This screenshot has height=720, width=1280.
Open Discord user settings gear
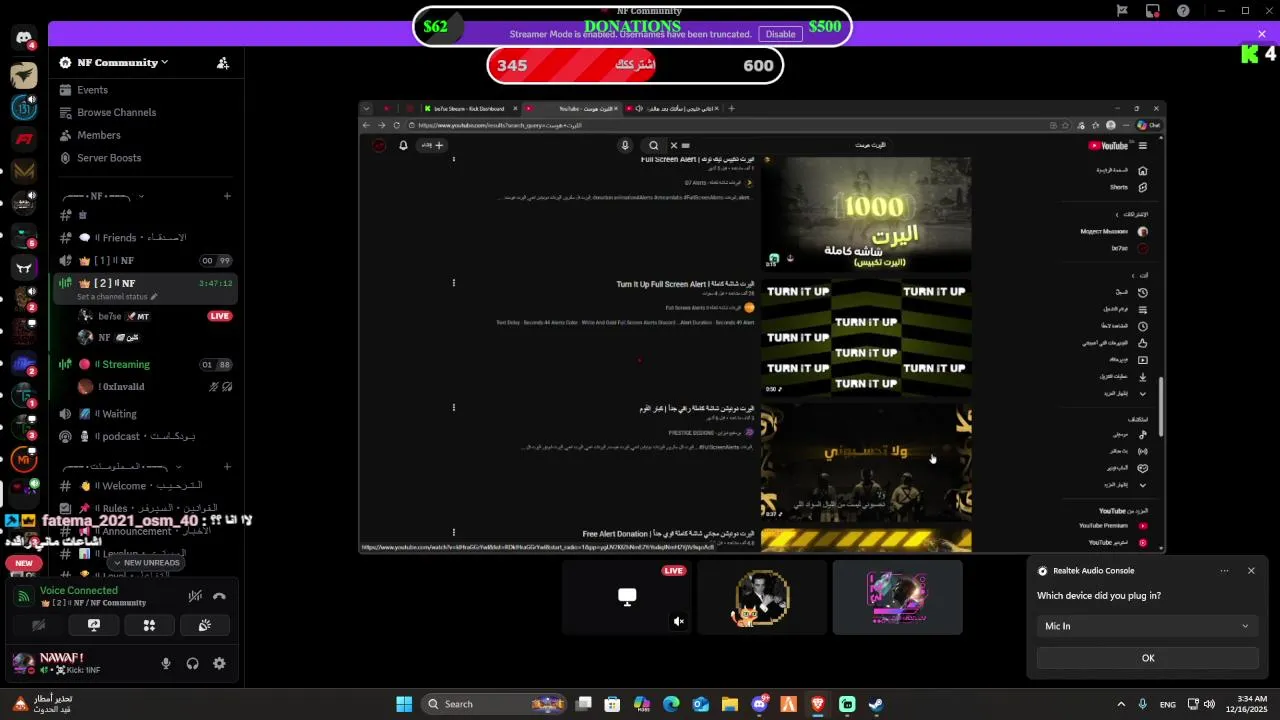point(219,663)
